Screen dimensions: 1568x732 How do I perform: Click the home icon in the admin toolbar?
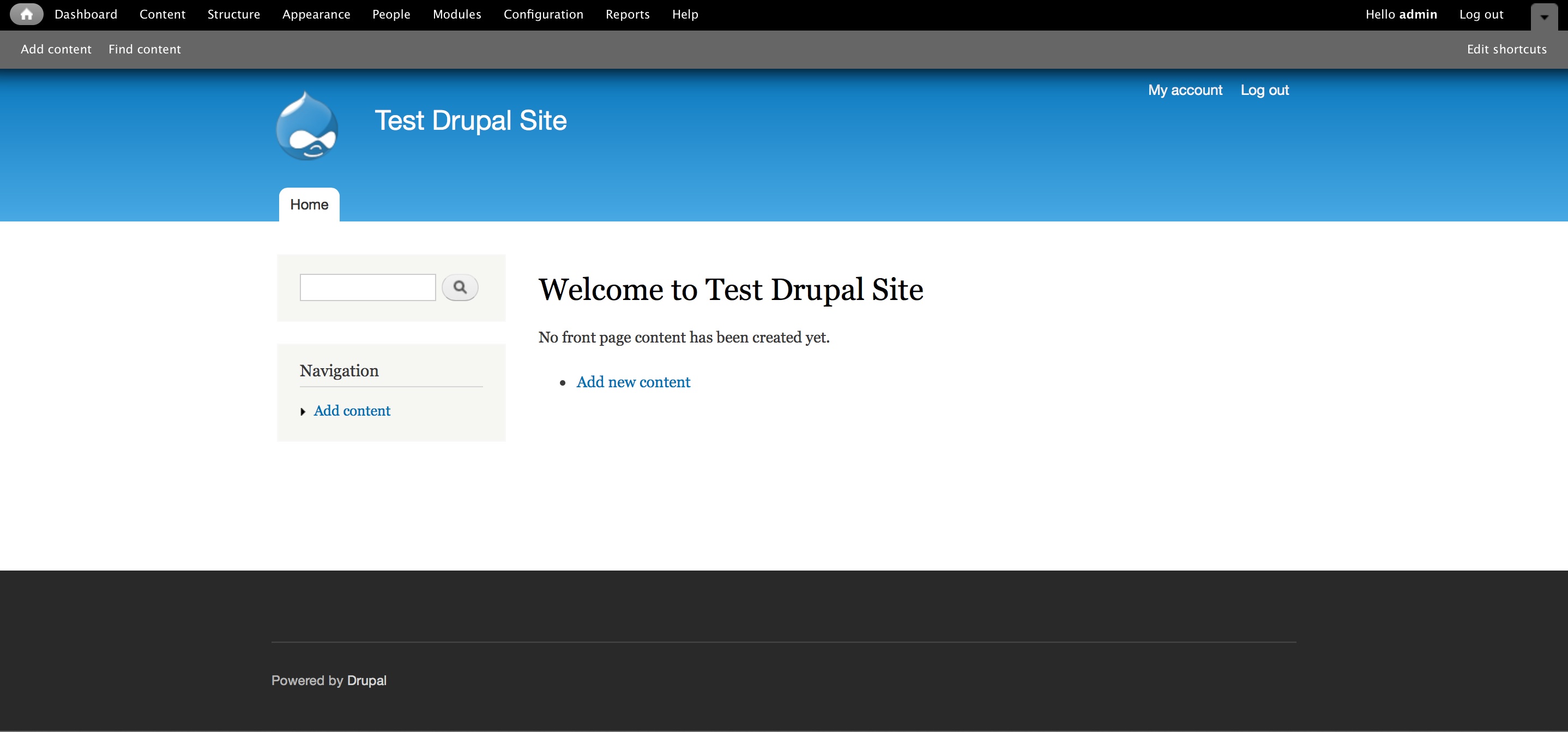click(x=27, y=14)
